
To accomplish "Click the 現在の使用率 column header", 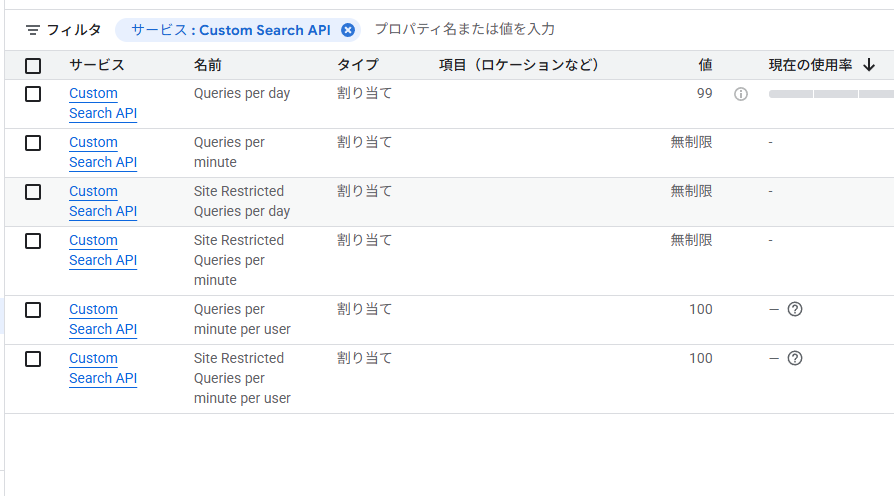I will click(810, 65).
